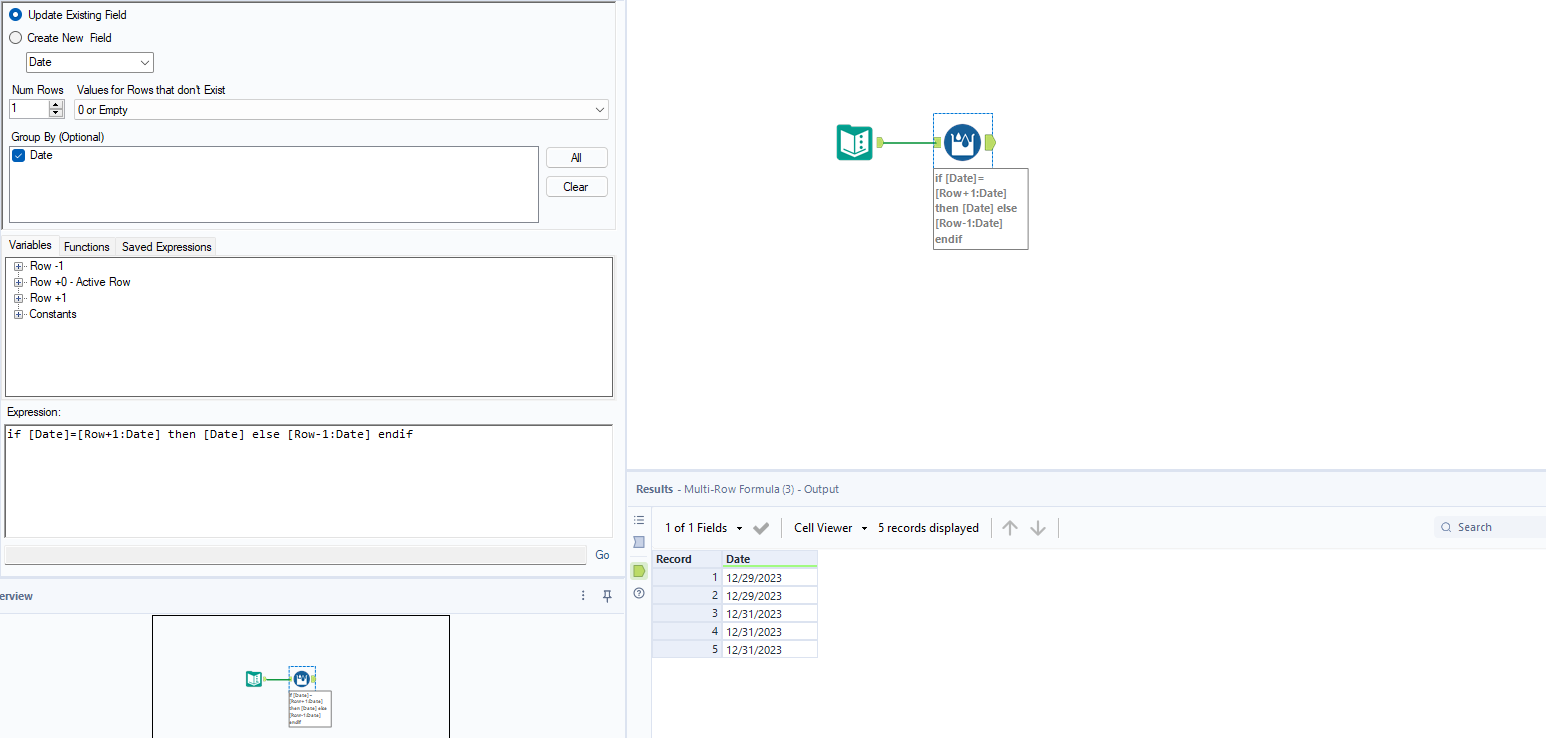Open the Results help icon
This screenshot has height=738, width=1546.
click(x=639, y=593)
